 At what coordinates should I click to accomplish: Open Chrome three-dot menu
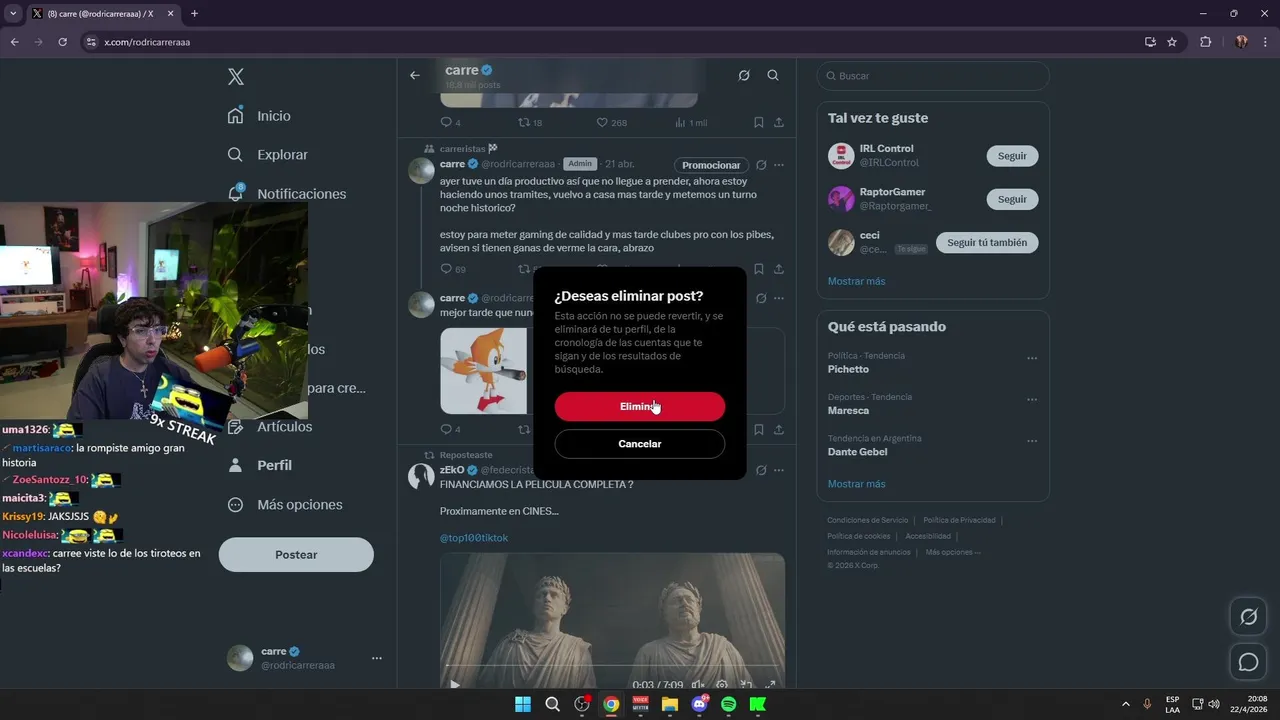pos(1265,42)
